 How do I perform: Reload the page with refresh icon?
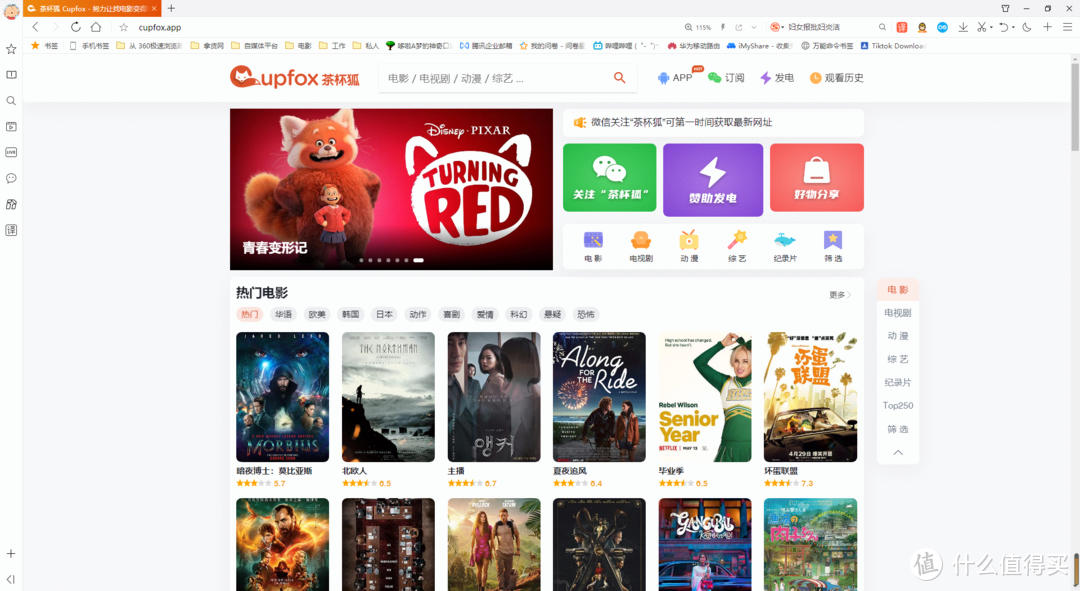pos(76,27)
